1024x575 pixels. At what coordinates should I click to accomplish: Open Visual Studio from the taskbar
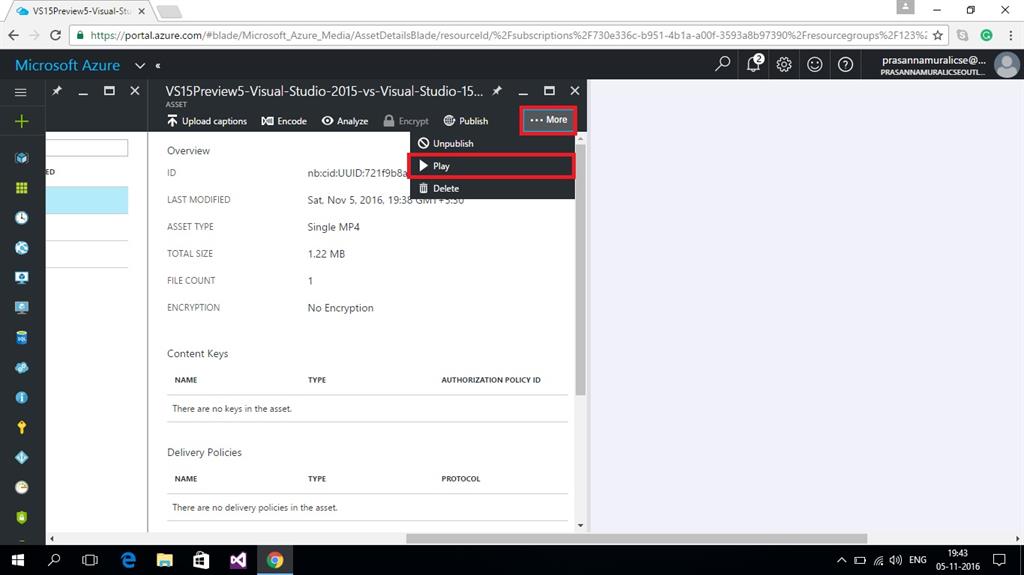pos(238,560)
